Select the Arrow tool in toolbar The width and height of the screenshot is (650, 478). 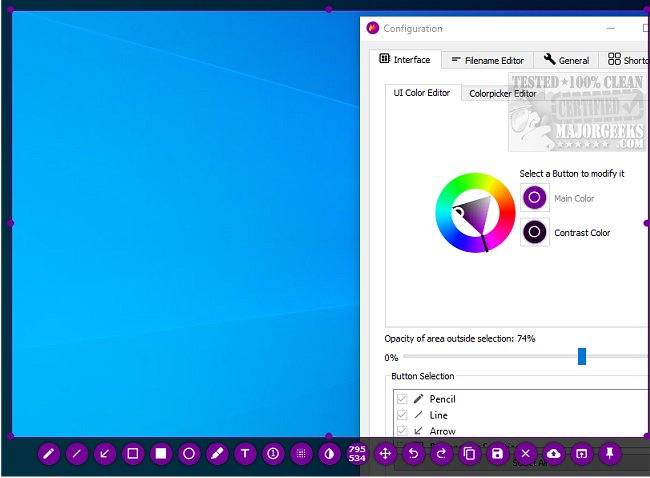point(105,454)
